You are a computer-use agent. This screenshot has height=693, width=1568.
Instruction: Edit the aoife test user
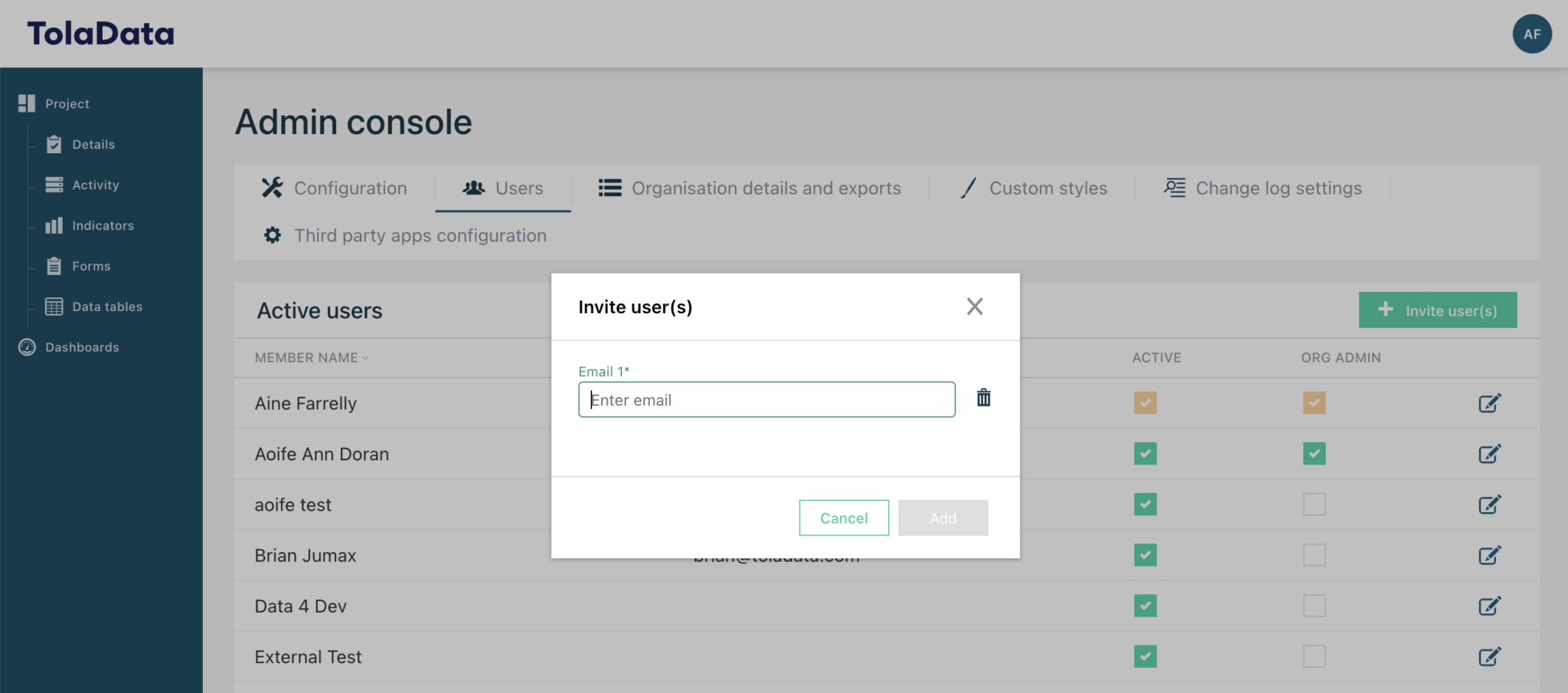pos(1489,504)
